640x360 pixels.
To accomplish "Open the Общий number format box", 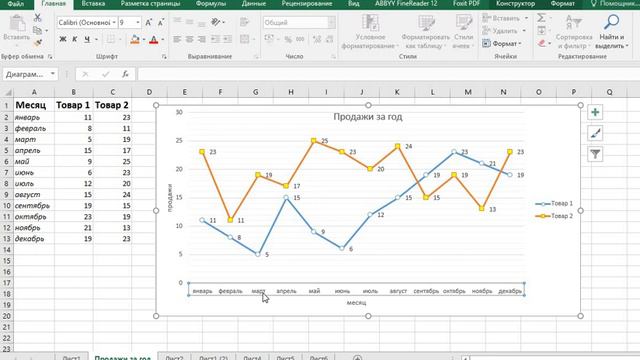I will 299,22.
